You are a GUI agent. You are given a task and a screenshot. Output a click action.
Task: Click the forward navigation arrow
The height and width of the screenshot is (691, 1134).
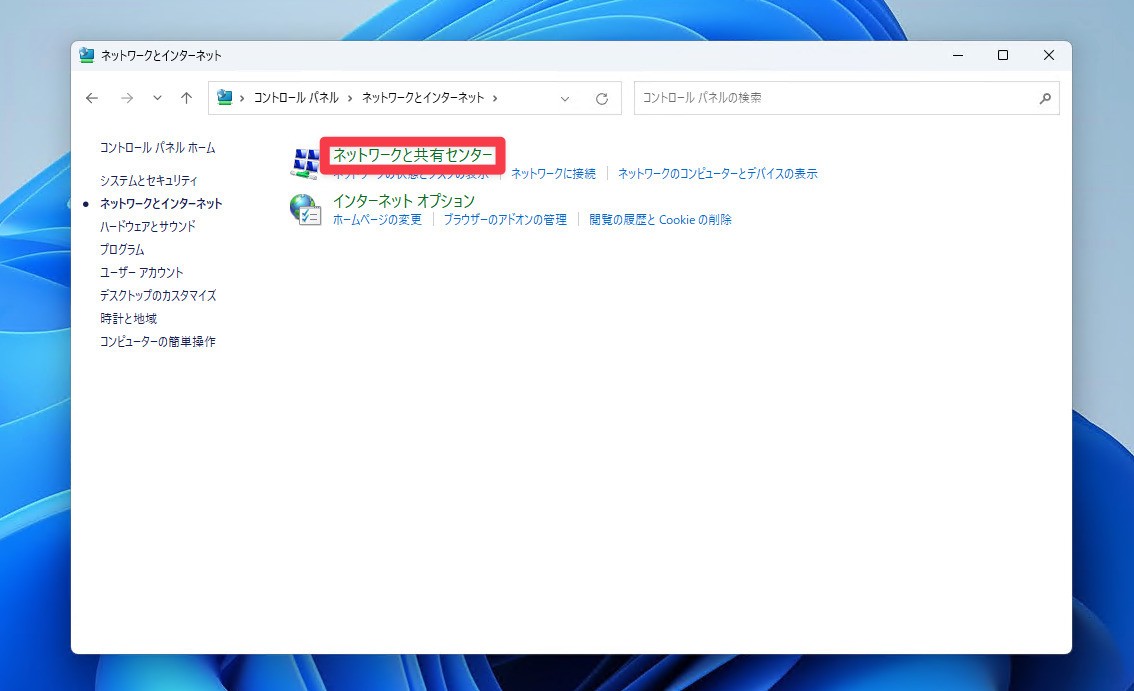127,98
